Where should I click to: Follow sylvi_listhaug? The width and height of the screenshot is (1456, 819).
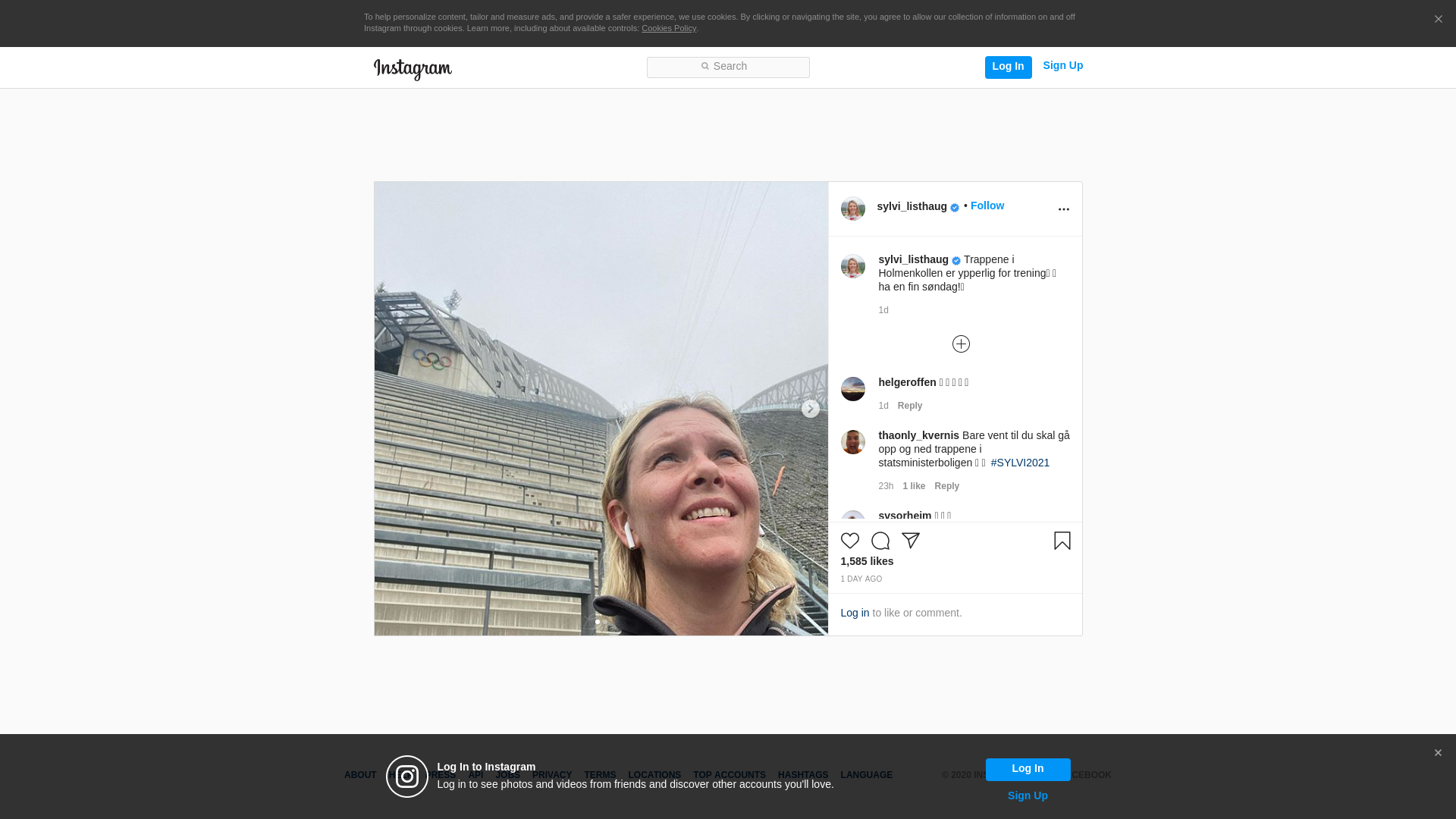click(987, 206)
